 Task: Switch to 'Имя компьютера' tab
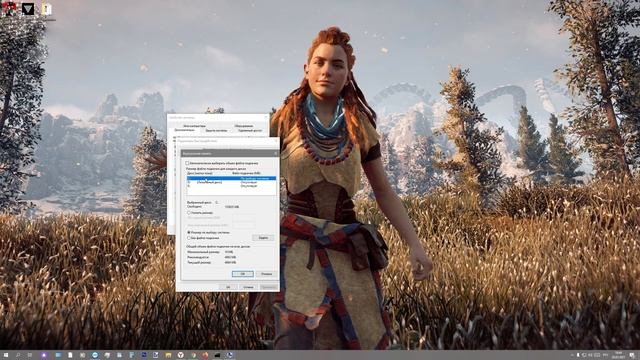click(195, 126)
